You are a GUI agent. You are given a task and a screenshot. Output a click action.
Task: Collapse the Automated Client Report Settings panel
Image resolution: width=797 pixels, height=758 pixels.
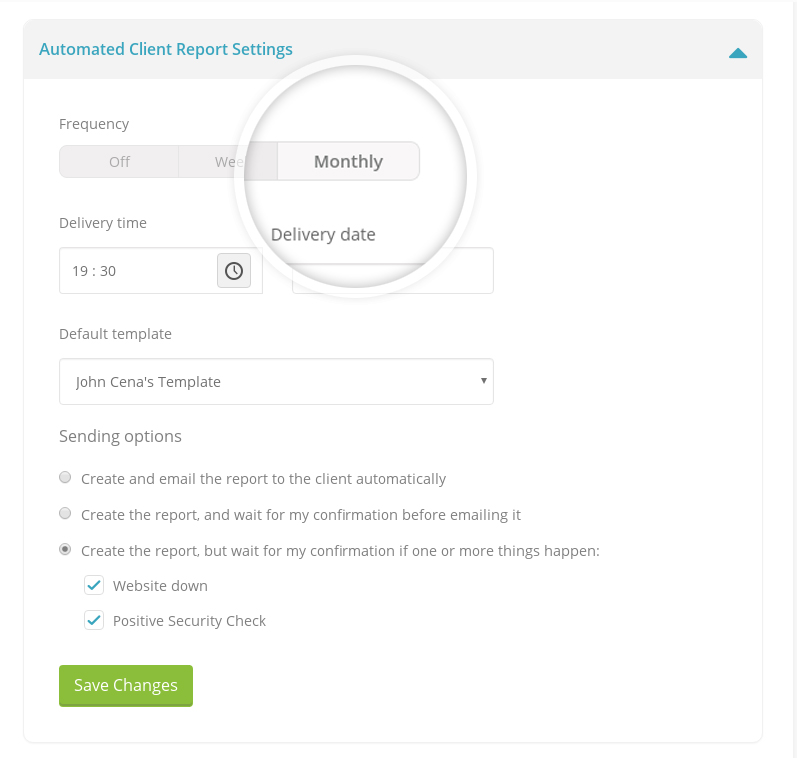click(x=738, y=52)
